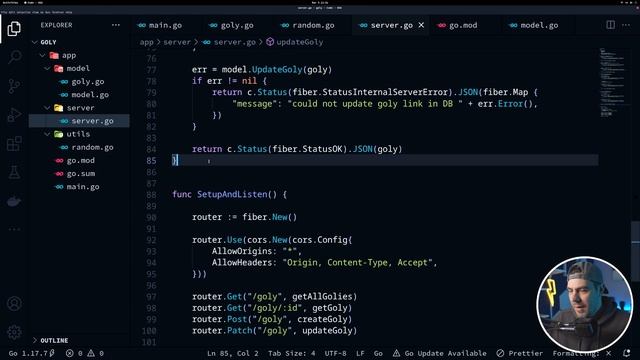Close the server.go tab
This screenshot has width=640, height=360.
(421, 25)
